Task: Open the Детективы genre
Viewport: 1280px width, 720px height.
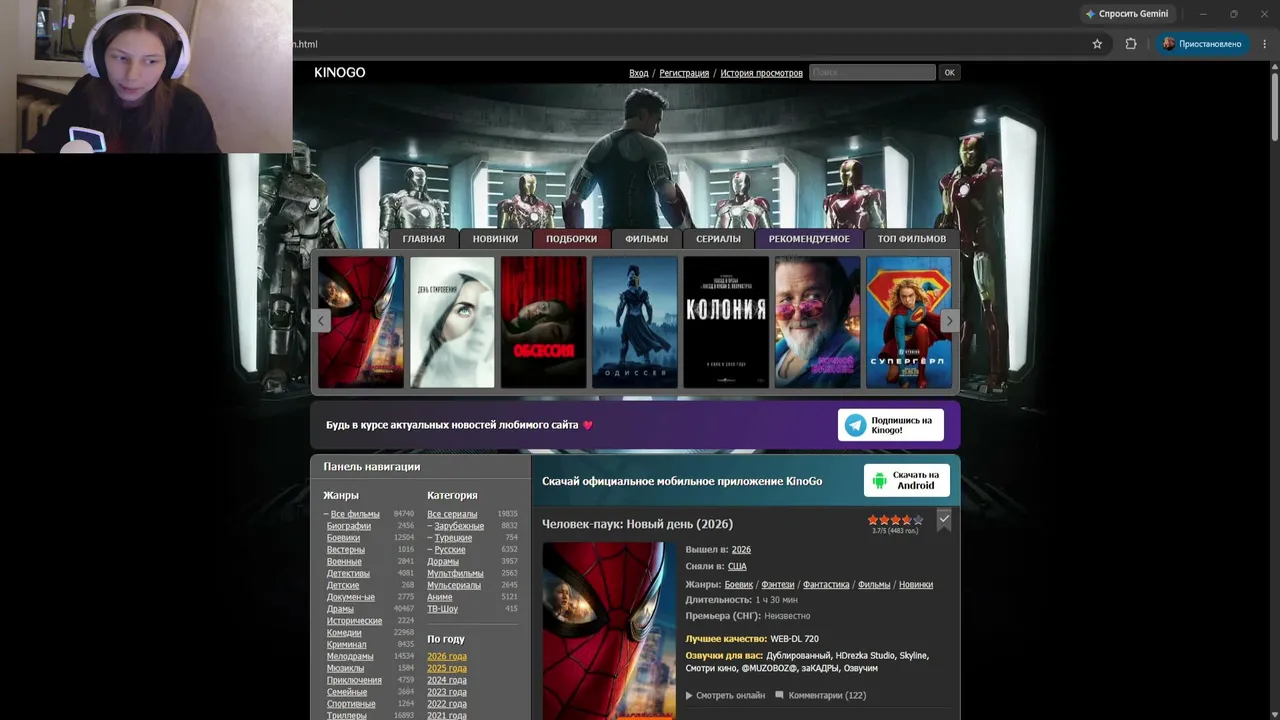Action: pyautogui.click(x=348, y=574)
